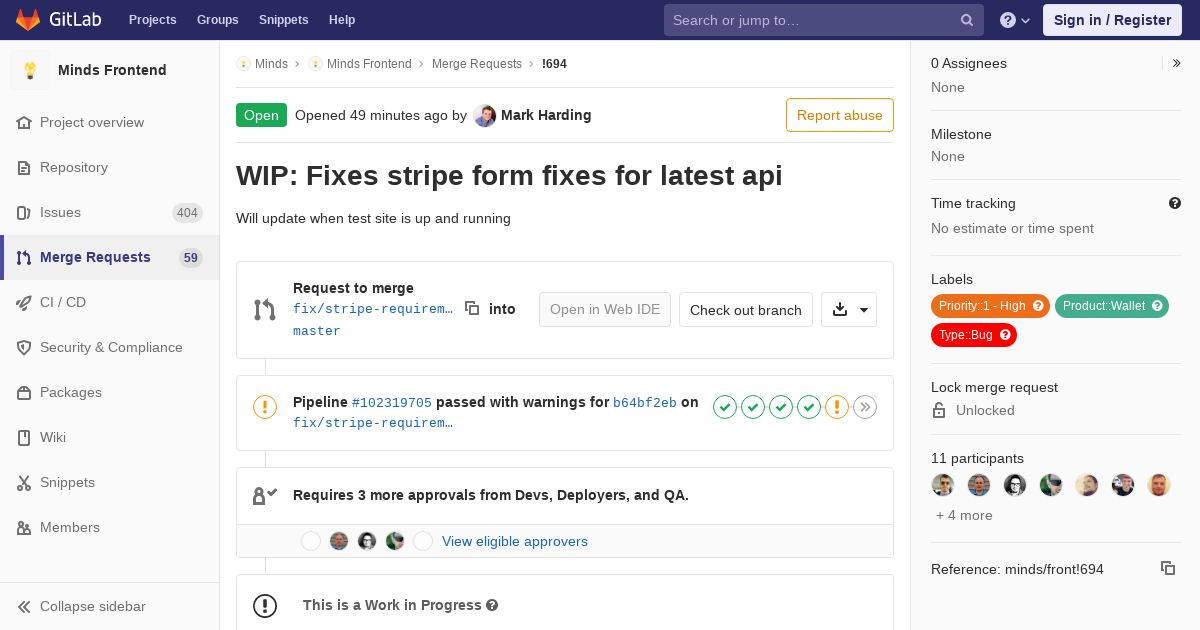Open the warning pipeline stage icon

[x=837, y=407]
